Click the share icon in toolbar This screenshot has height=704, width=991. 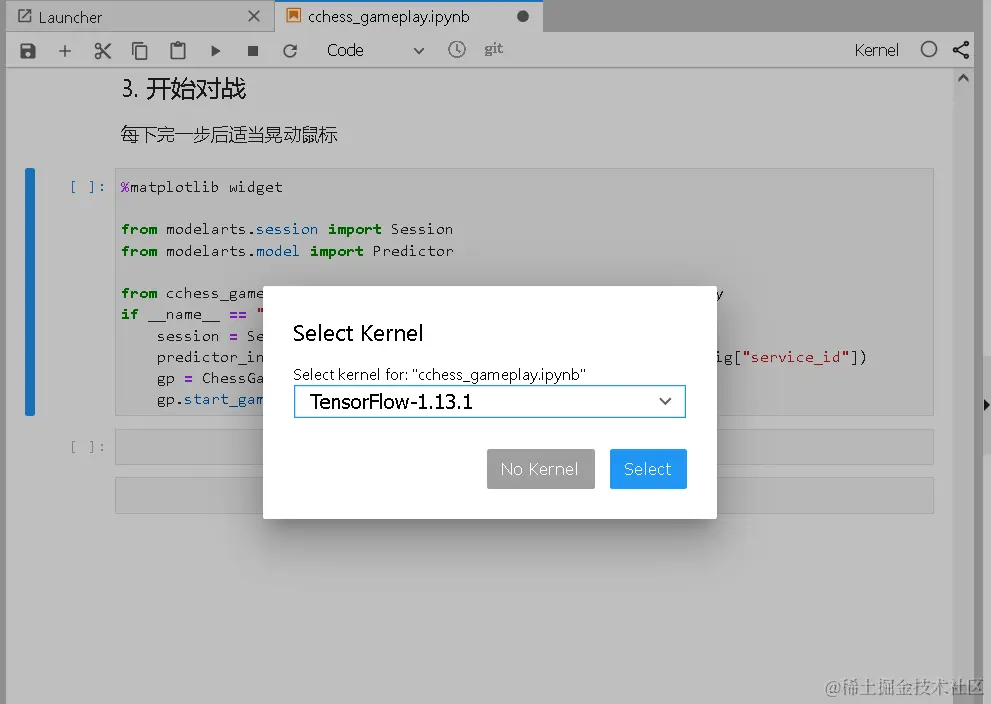(x=961, y=50)
